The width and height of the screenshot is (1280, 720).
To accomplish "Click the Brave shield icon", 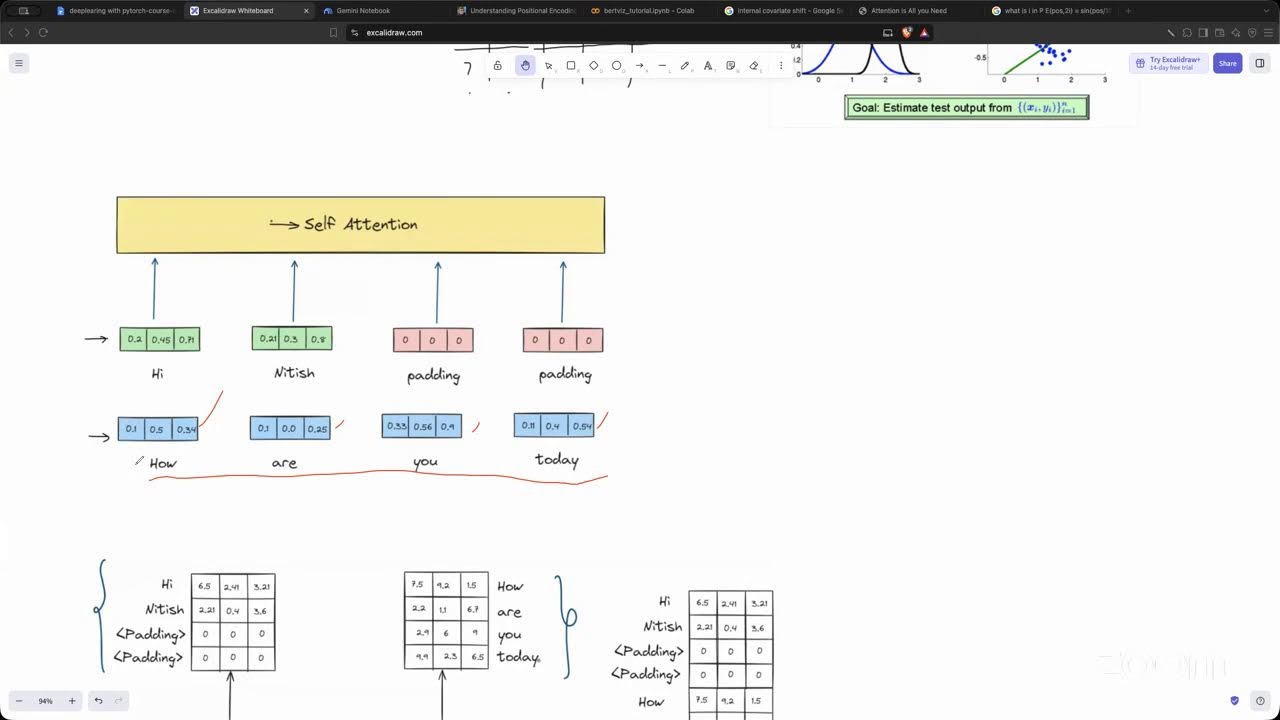I will (x=907, y=32).
